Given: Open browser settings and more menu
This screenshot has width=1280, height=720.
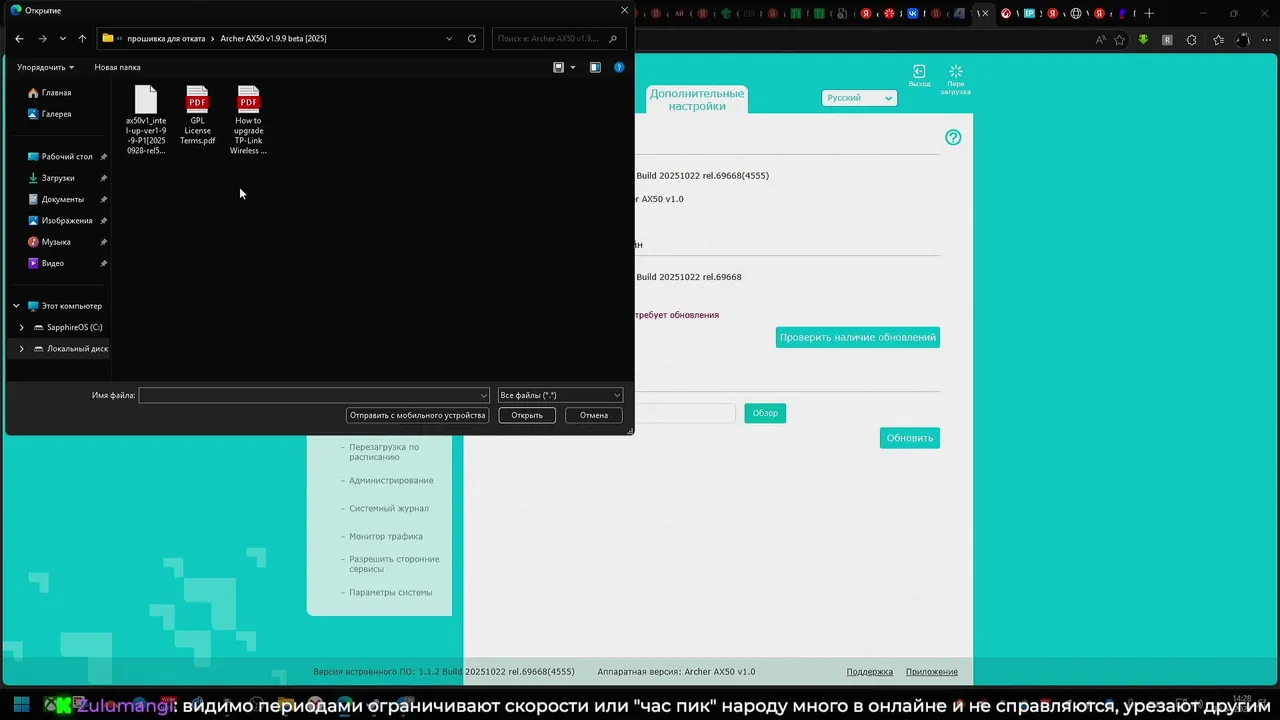Looking at the screenshot, I should click(1266, 40).
